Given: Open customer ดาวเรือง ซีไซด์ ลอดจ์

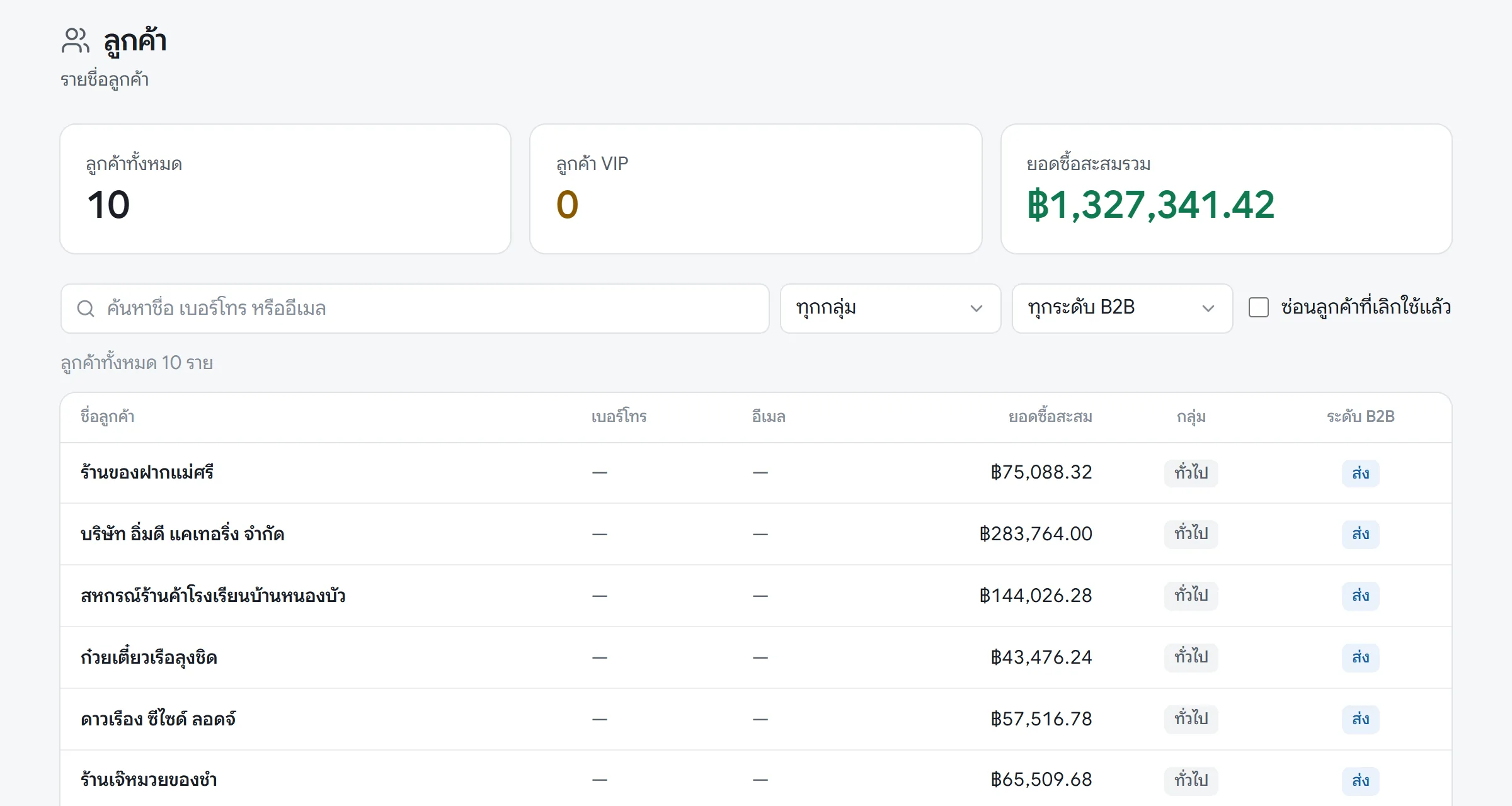Looking at the screenshot, I should pos(158,719).
